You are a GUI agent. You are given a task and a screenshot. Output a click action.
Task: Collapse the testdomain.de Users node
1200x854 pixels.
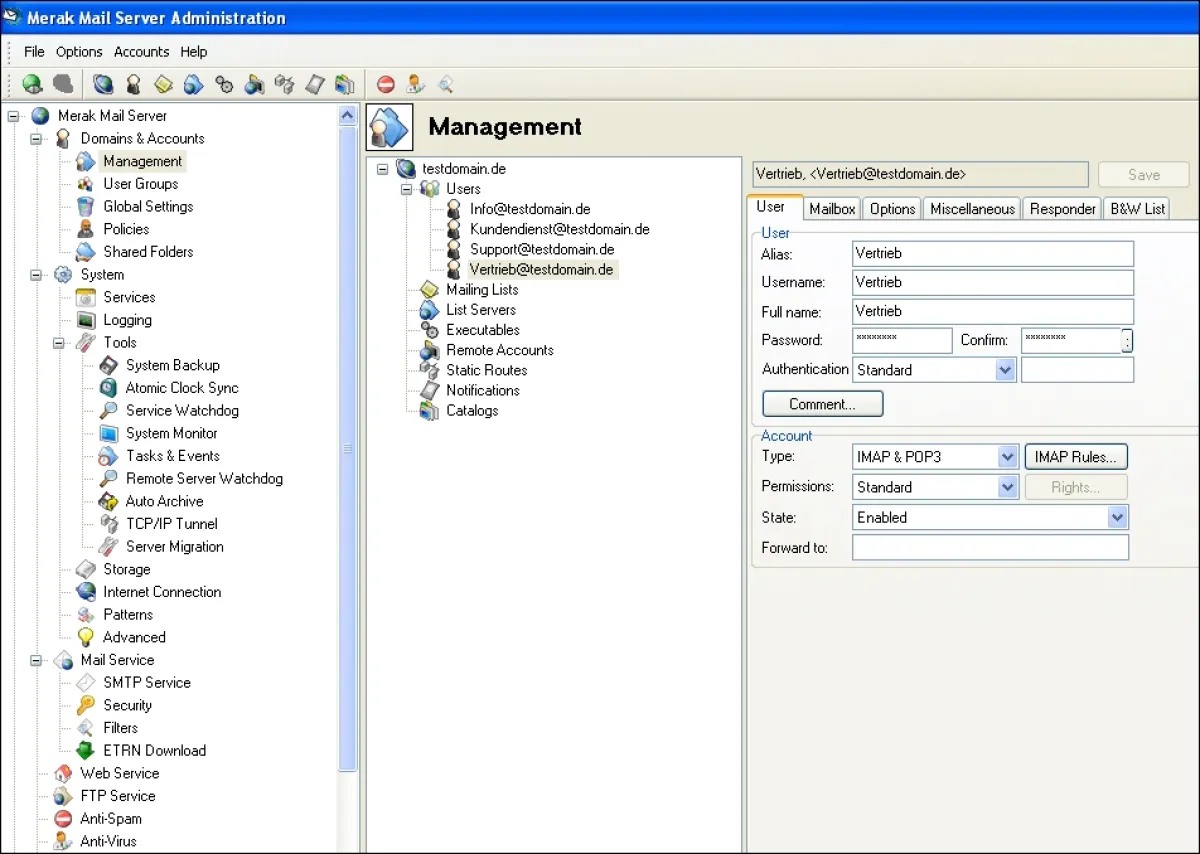click(407, 189)
